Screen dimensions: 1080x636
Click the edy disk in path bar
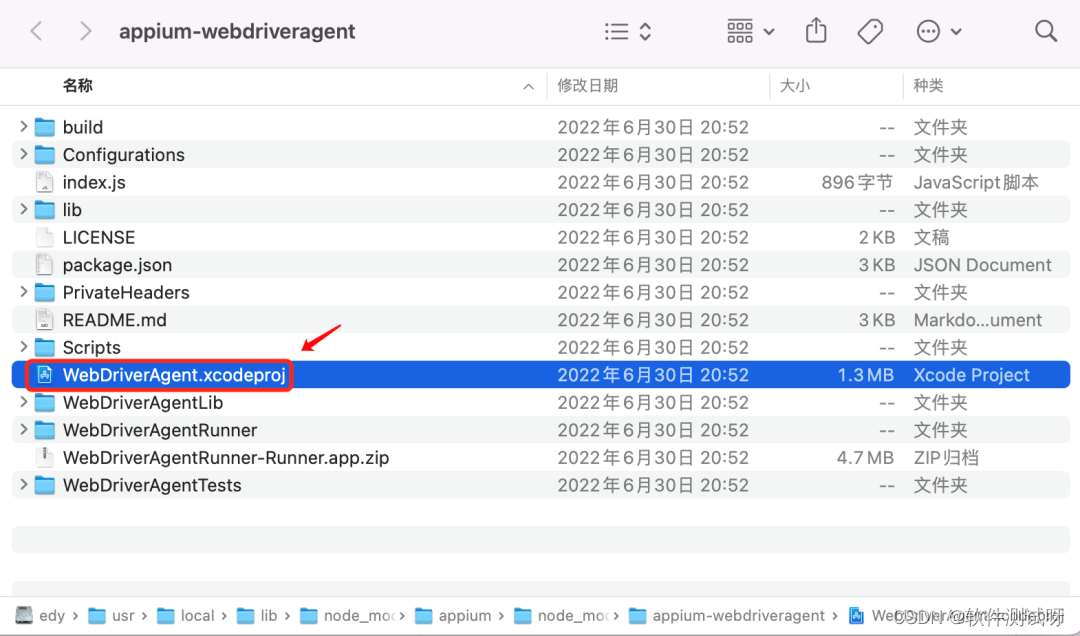[40, 615]
